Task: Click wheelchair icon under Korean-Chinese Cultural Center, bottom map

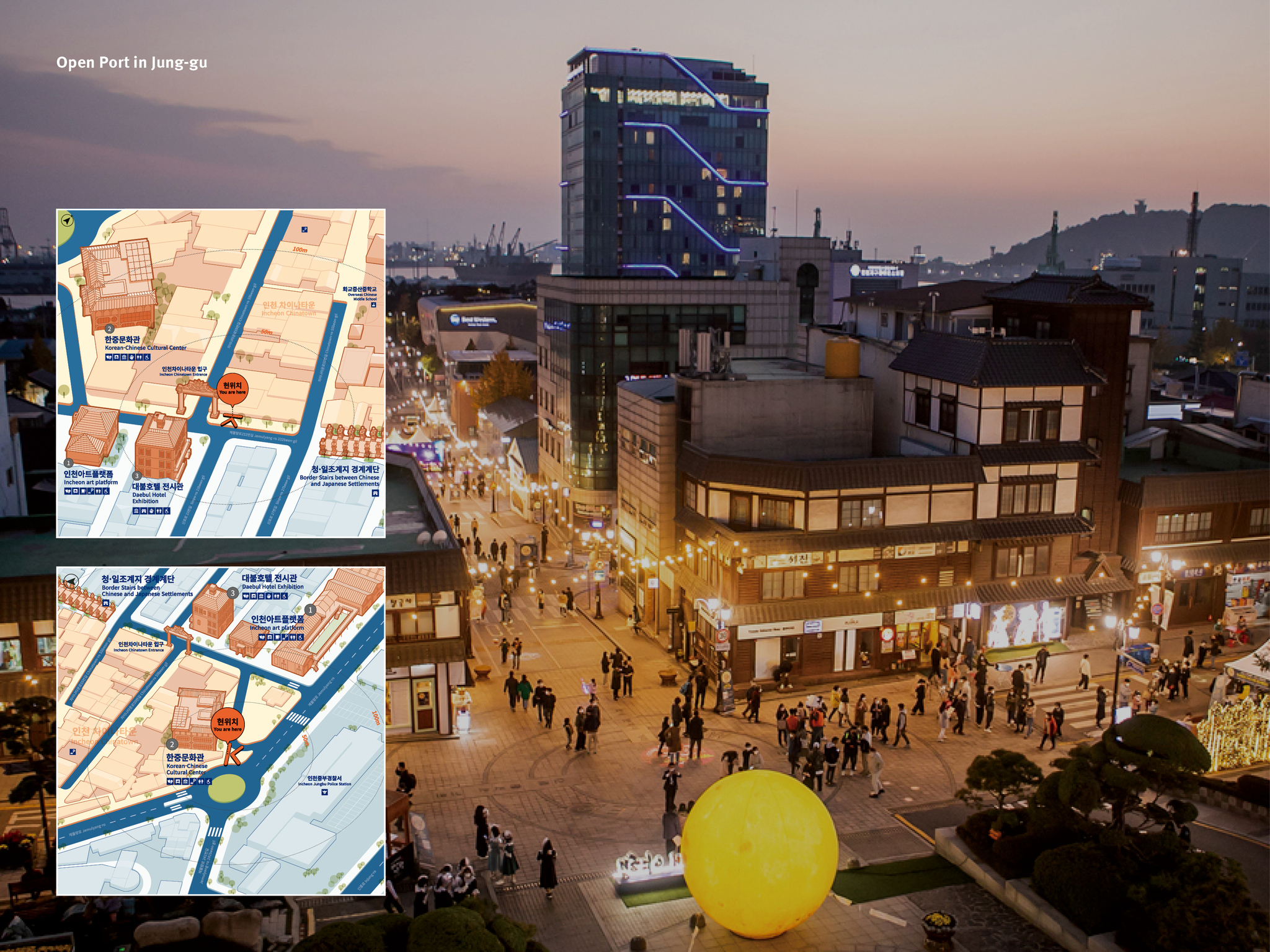Action: pos(208,781)
